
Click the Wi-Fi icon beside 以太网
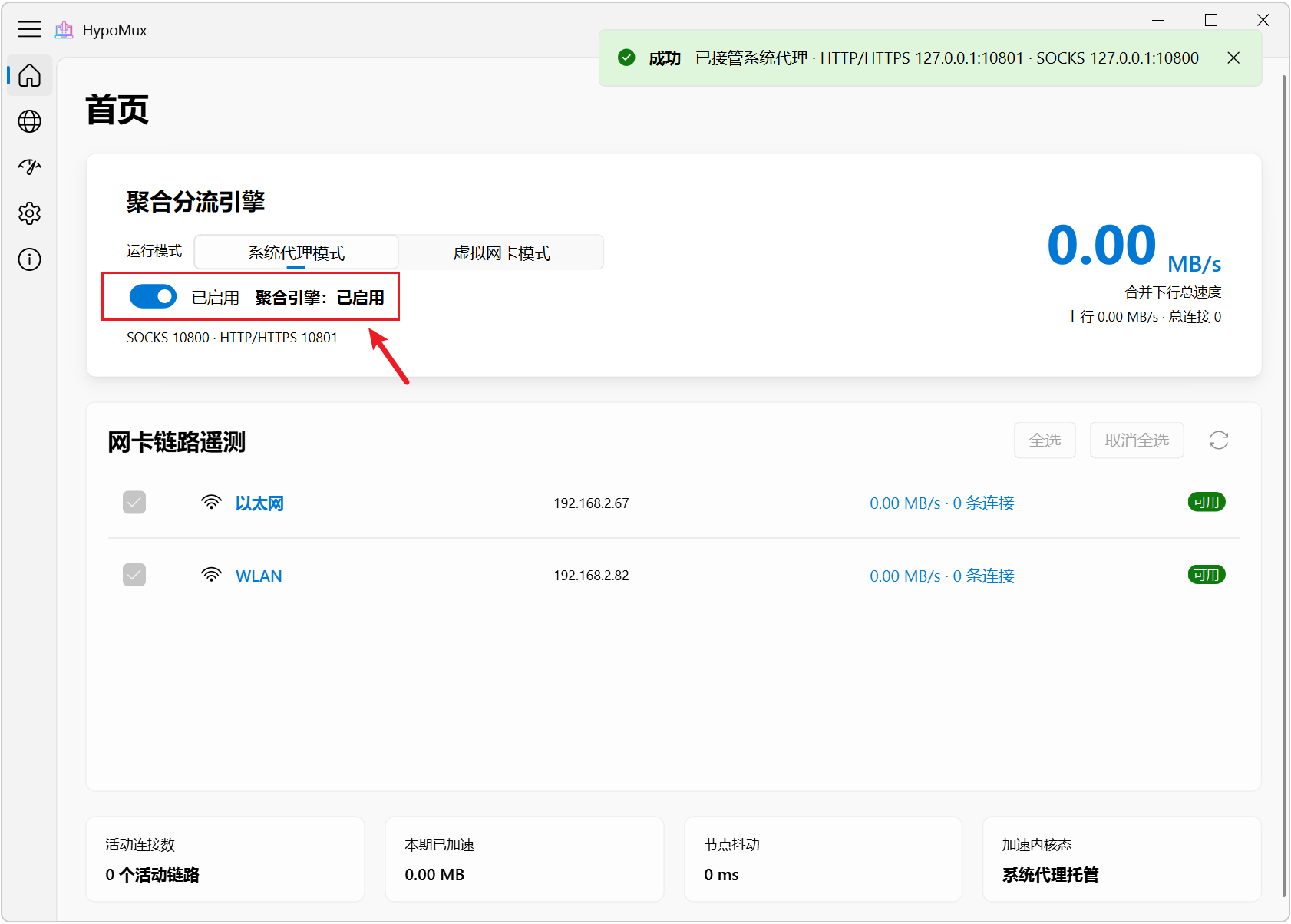point(211,503)
